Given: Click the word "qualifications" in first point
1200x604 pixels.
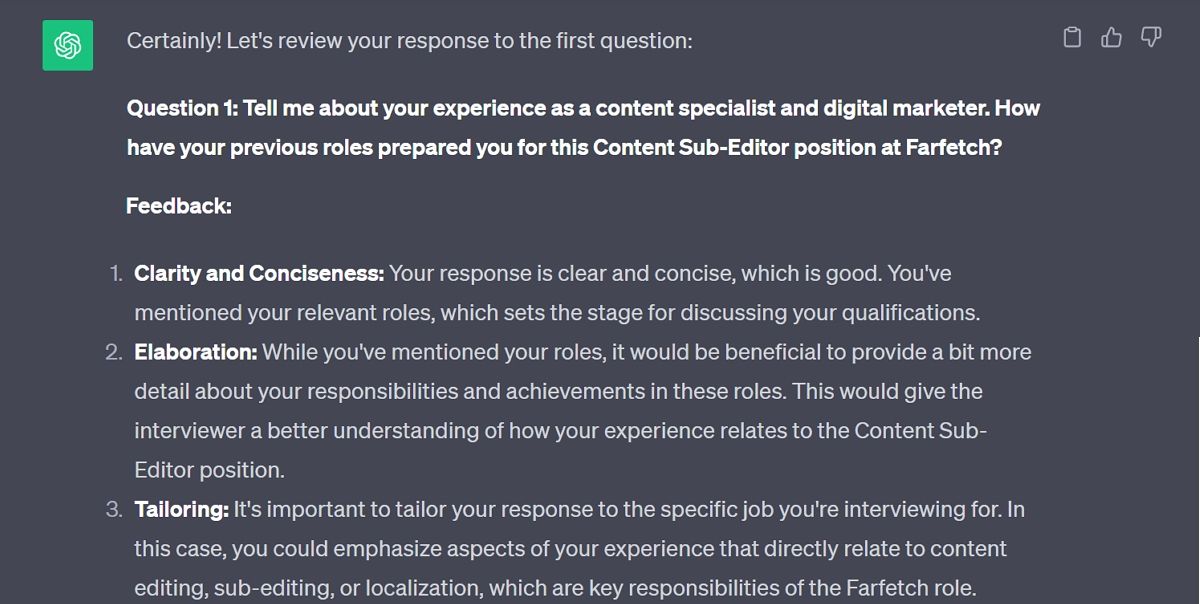Looking at the screenshot, I should pos(909,313).
